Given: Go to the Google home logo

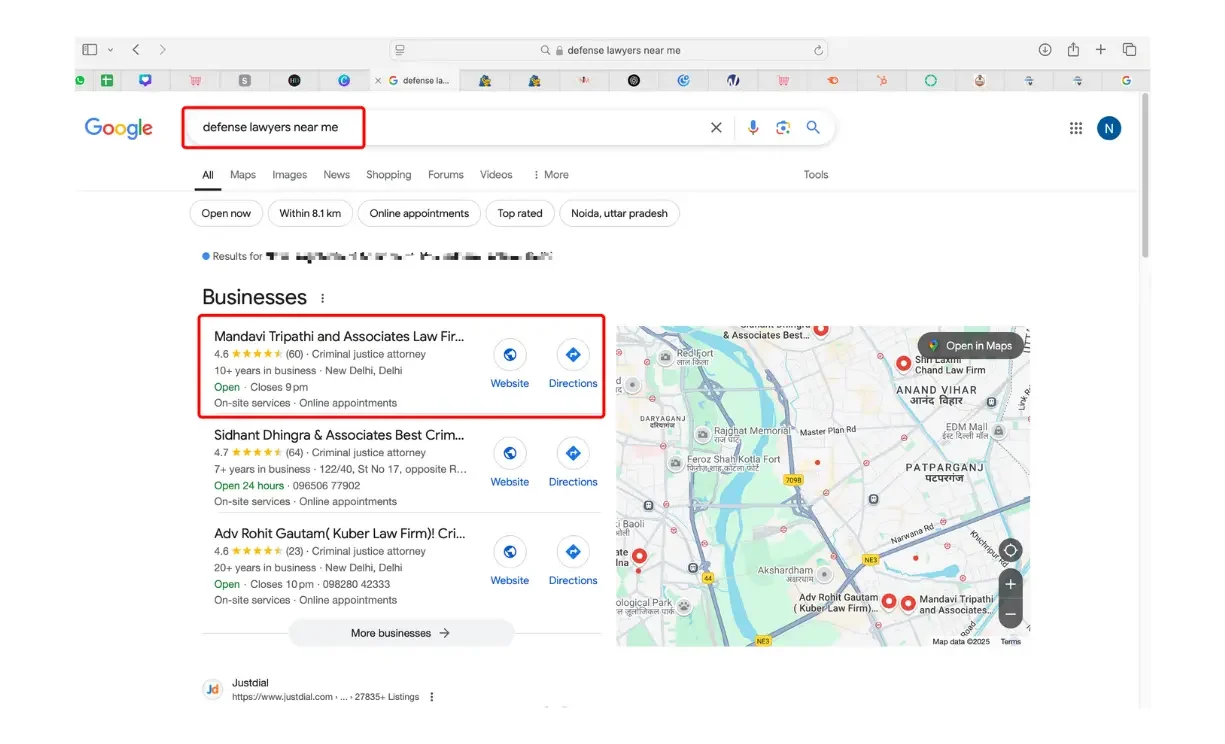Looking at the screenshot, I should point(118,128).
